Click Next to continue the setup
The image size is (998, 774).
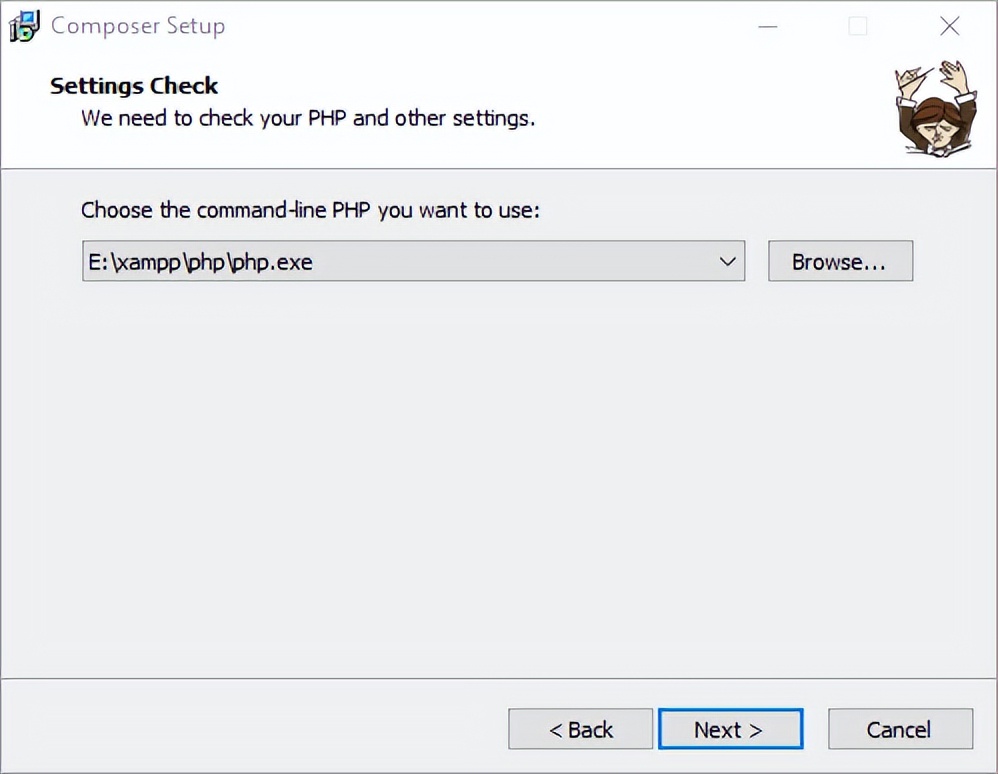tap(731, 729)
